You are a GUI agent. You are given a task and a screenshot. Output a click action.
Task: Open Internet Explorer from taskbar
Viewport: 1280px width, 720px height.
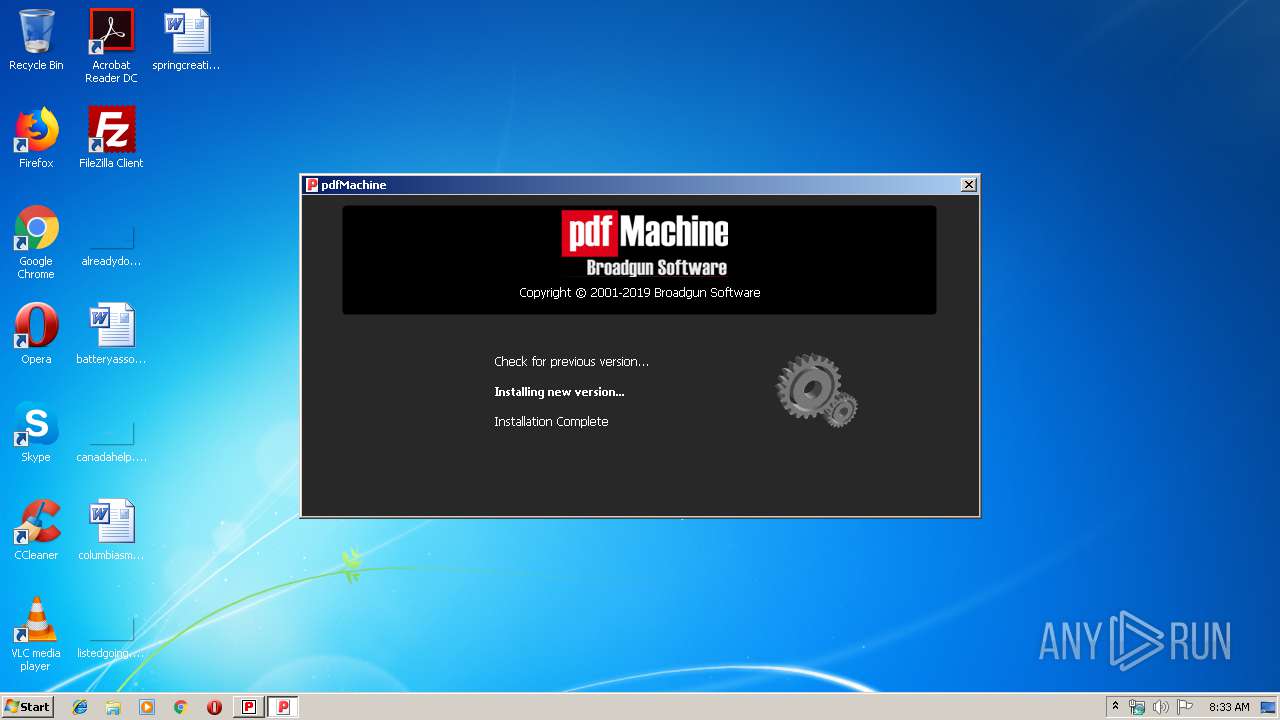pos(80,707)
